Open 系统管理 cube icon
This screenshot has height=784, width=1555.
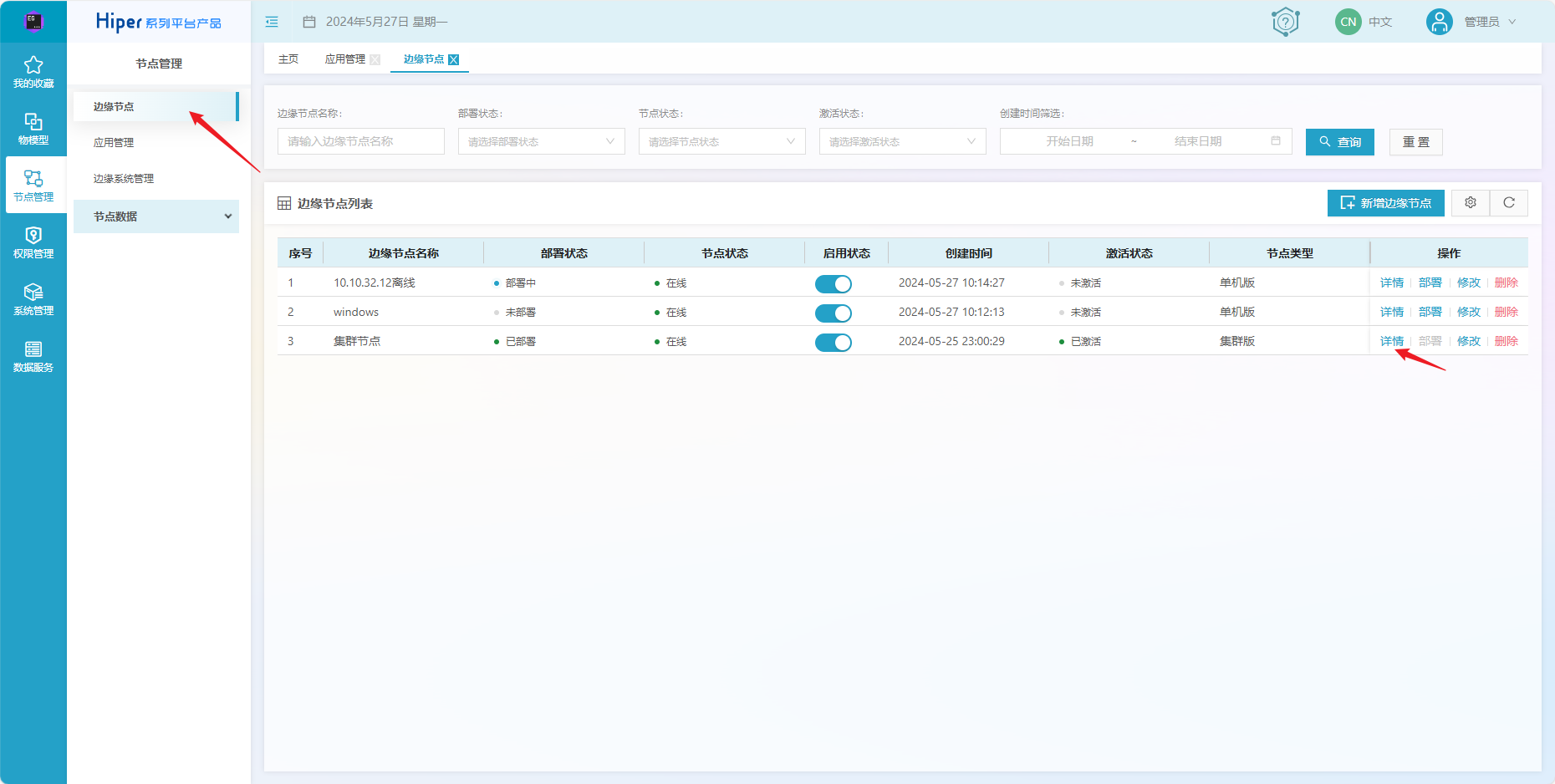coord(33,292)
